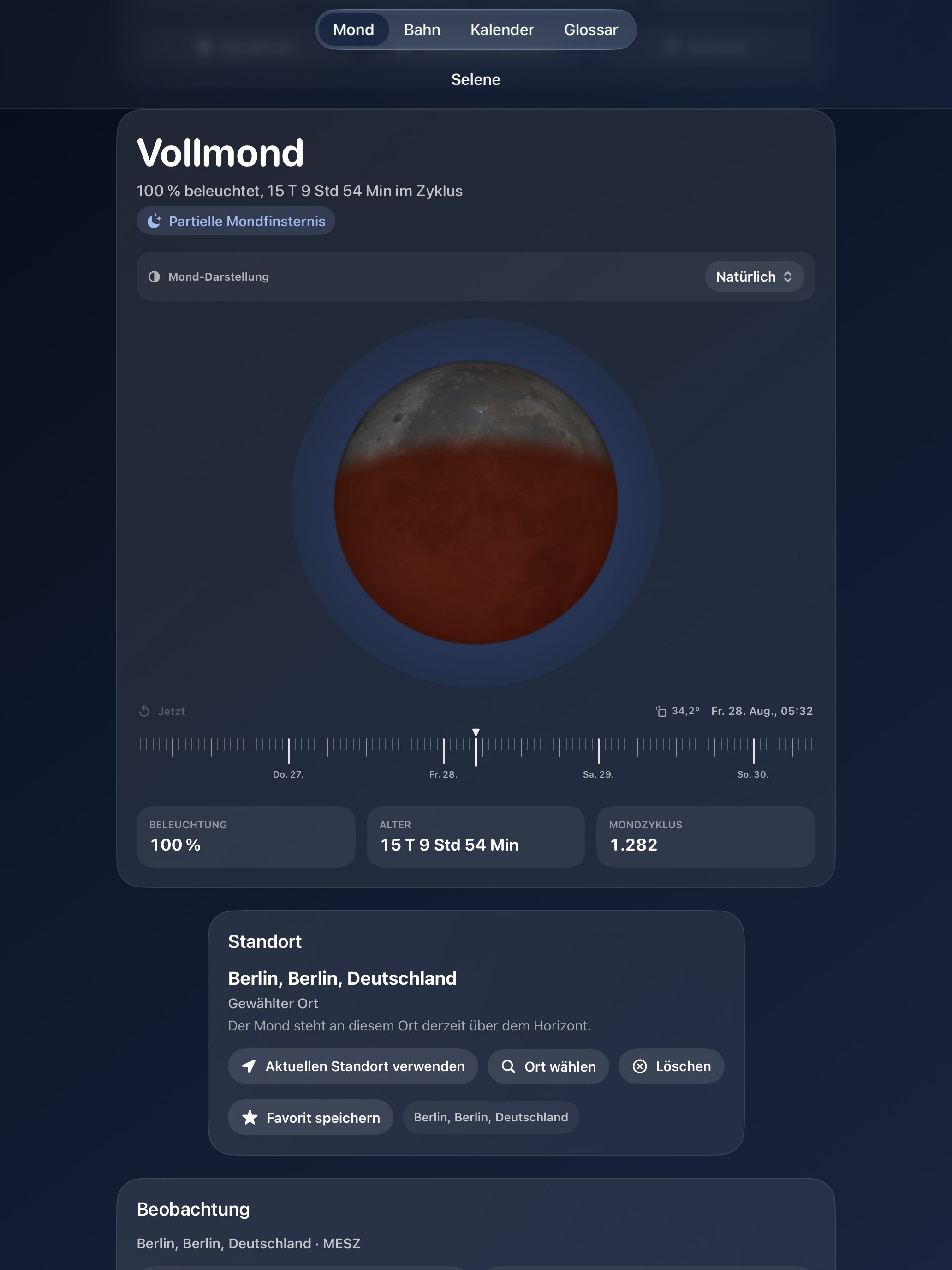Click the Beobachtung section heading
Screen dimensions: 952x1270
(193, 1209)
